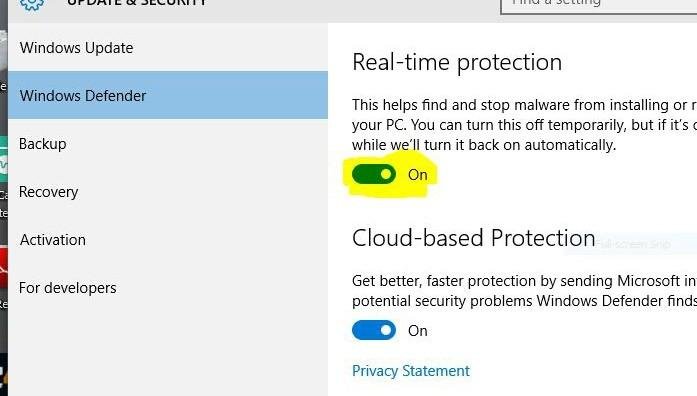Click the red desktop icon at left edge
Viewport: 697px width, 396px height.
tap(4, 268)
